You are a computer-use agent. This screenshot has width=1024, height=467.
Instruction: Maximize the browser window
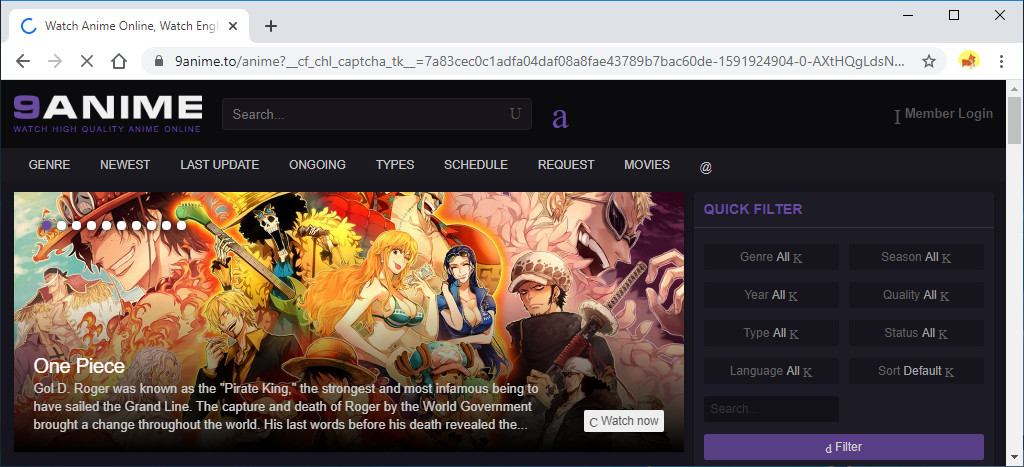tap(954, 15)
